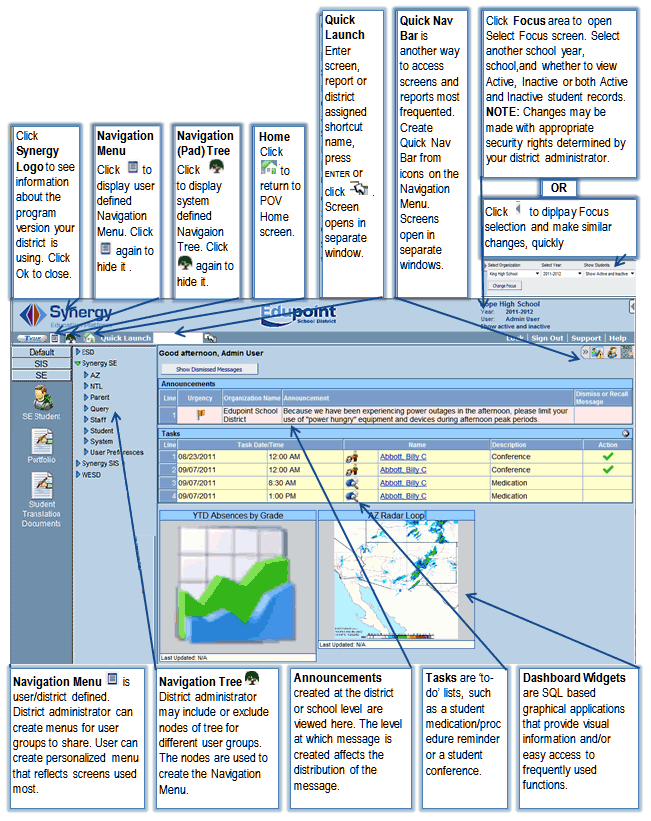
Task: Click the Edupoint School District organization cell
Action: 251,415
